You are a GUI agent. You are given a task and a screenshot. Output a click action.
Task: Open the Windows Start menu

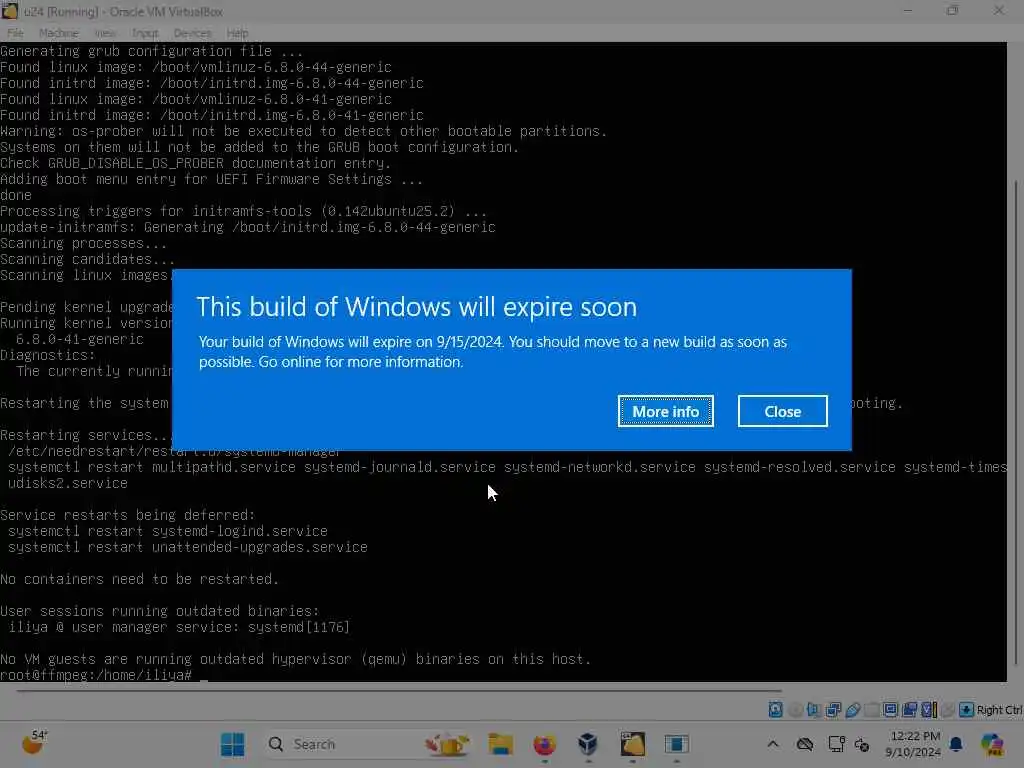232,744
